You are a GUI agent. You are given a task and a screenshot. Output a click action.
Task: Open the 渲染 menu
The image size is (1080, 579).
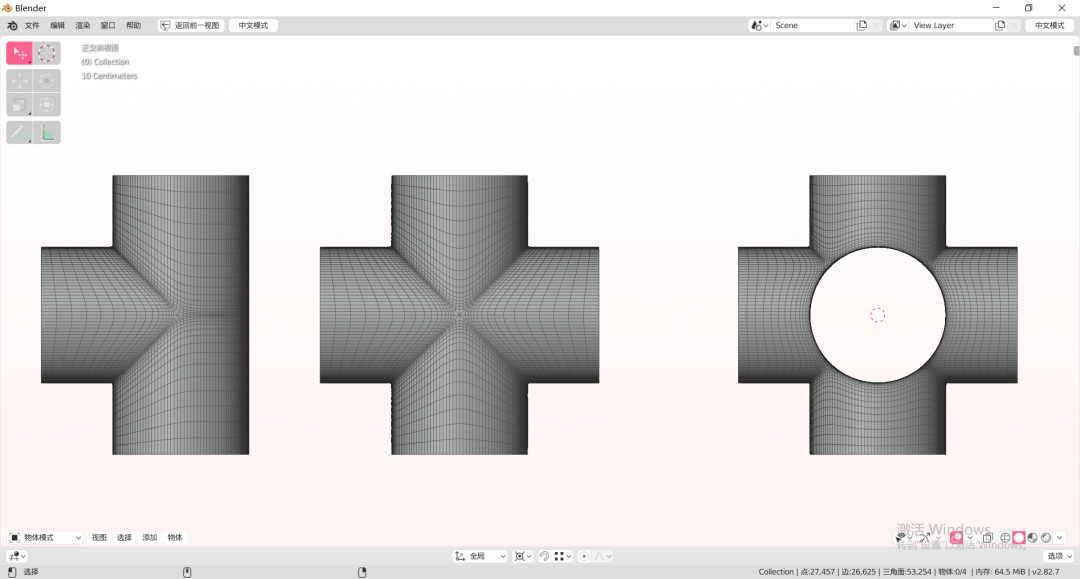[83, 25]
